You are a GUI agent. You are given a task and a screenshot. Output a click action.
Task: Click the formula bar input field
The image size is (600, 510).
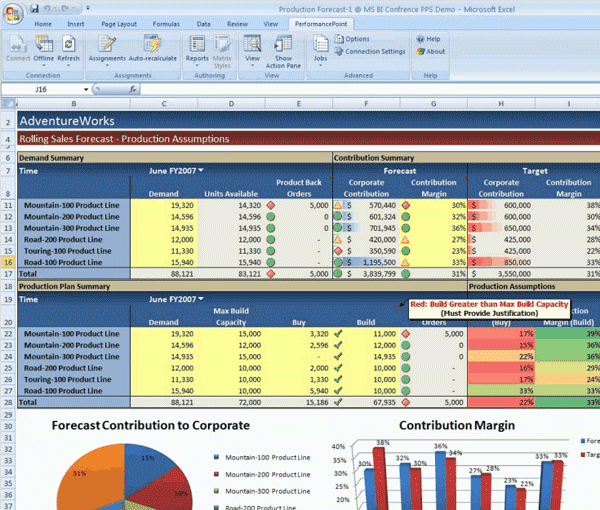click(370, 90)
